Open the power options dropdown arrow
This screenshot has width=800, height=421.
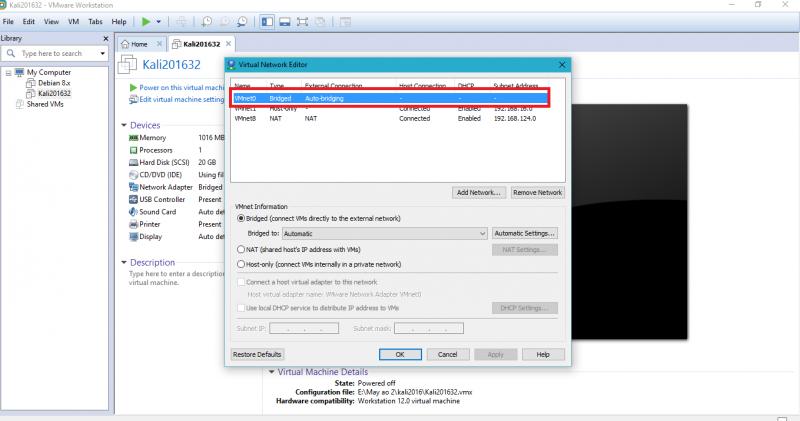[159, 21]
